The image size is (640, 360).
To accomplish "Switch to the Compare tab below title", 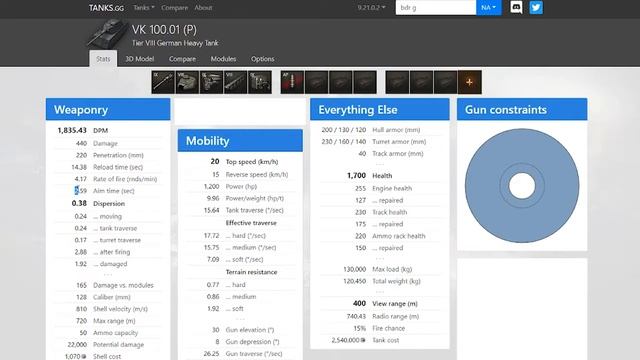I will pyautogui.click(x=182, y=59).
